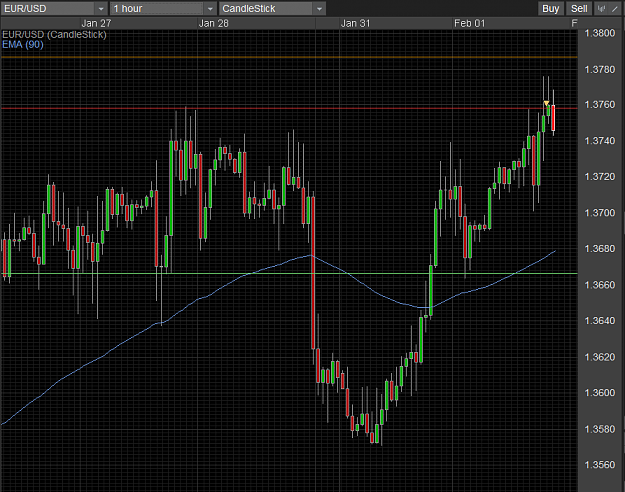Select the EUR/USD (CandleStick) series label
The image size is (625, 492).
click(x=55, y=35)
